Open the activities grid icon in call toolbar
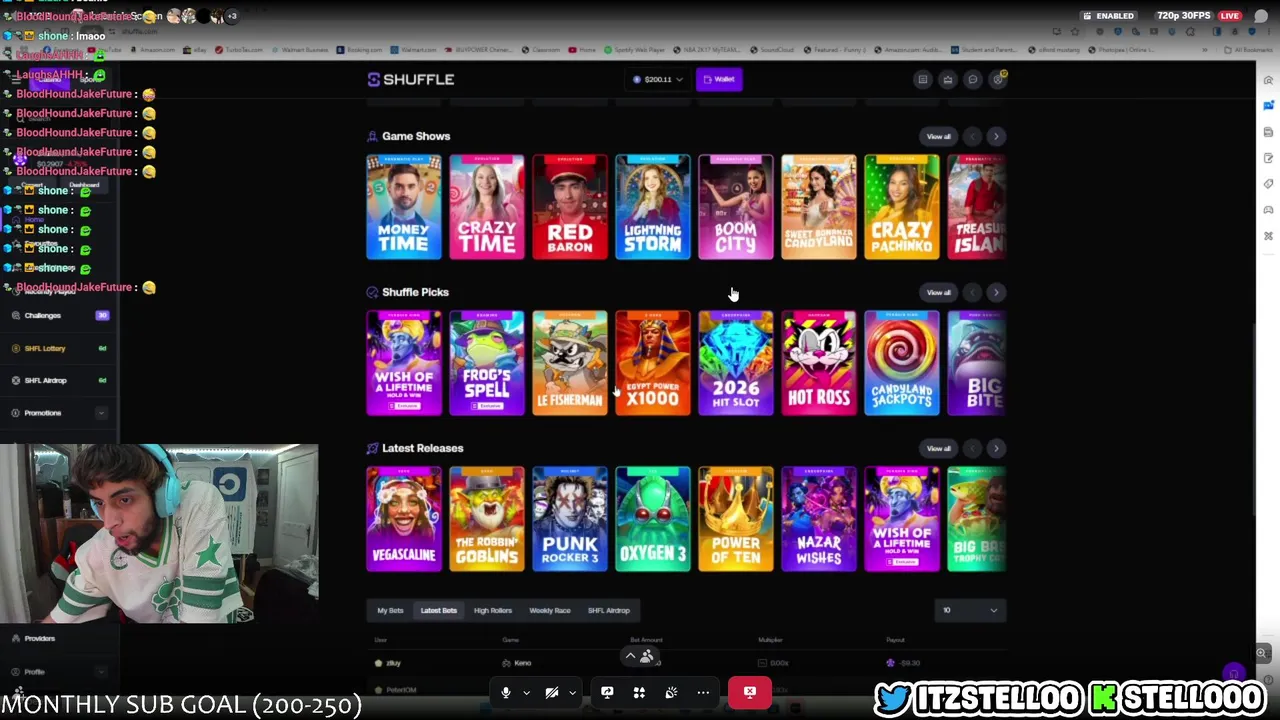1280x720 pixels. (639, 692)
